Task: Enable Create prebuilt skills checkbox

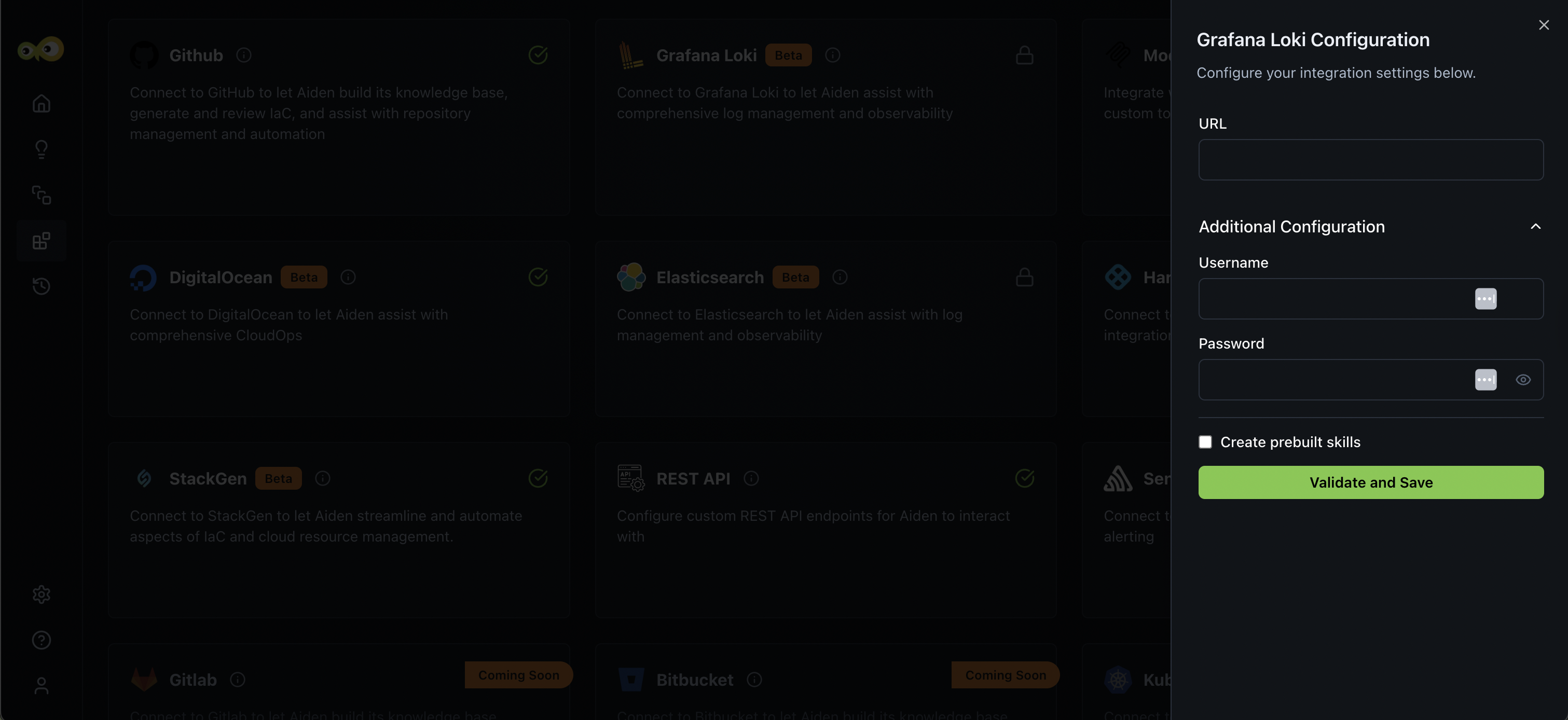Action: [x=1205, y=442]
